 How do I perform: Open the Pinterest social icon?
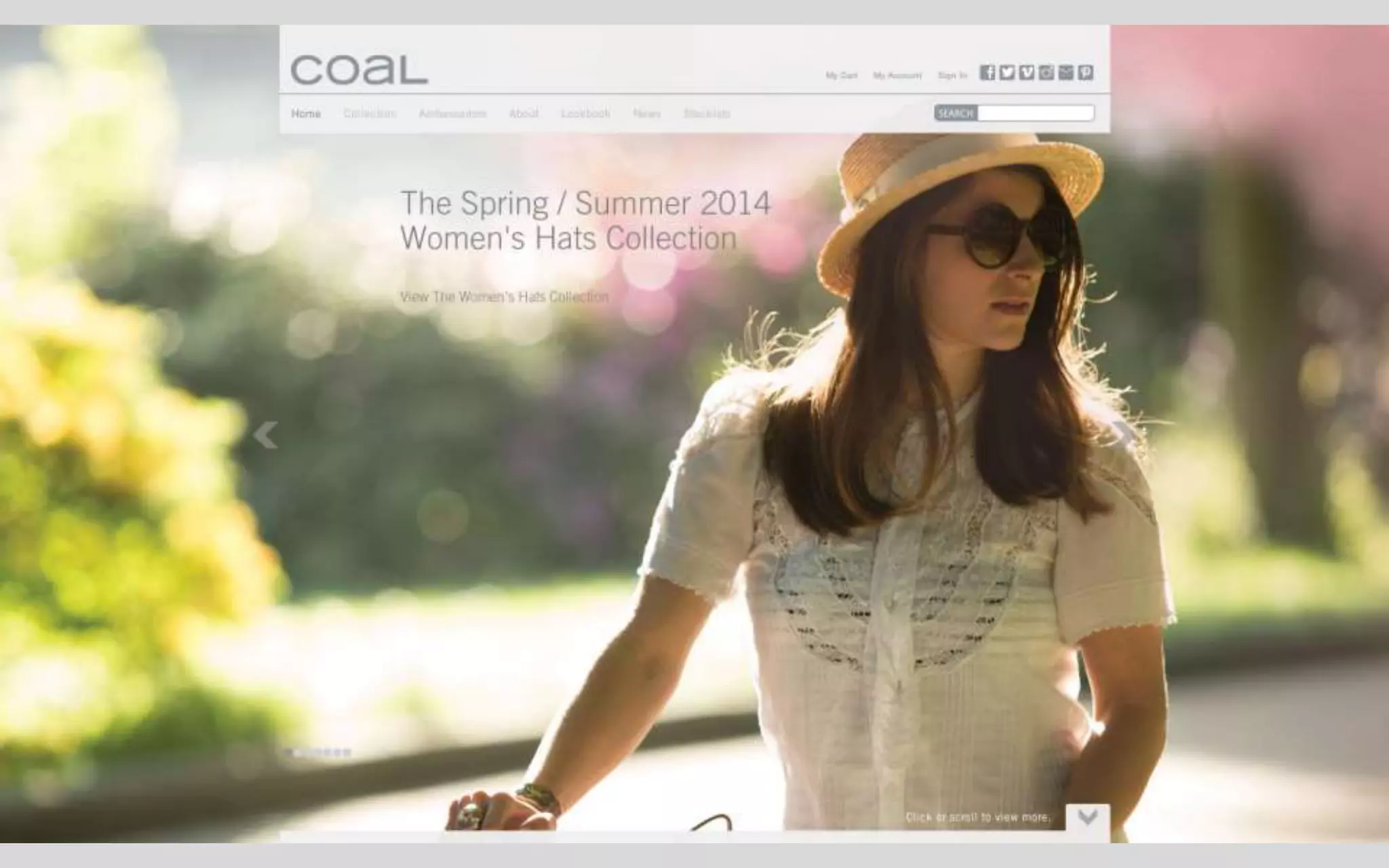(1086, 73)
